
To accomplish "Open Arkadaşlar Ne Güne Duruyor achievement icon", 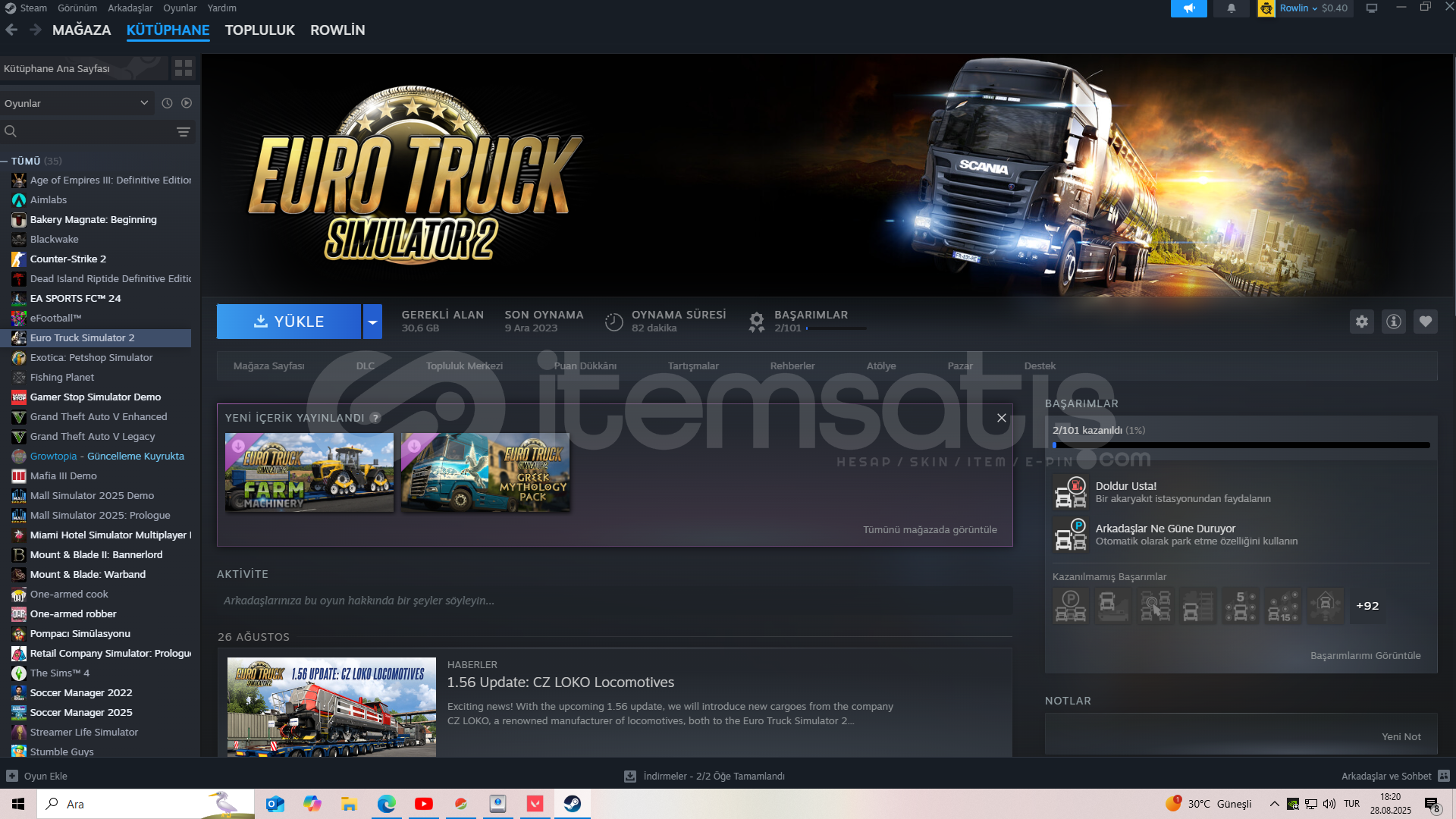I will [1071, 535].
